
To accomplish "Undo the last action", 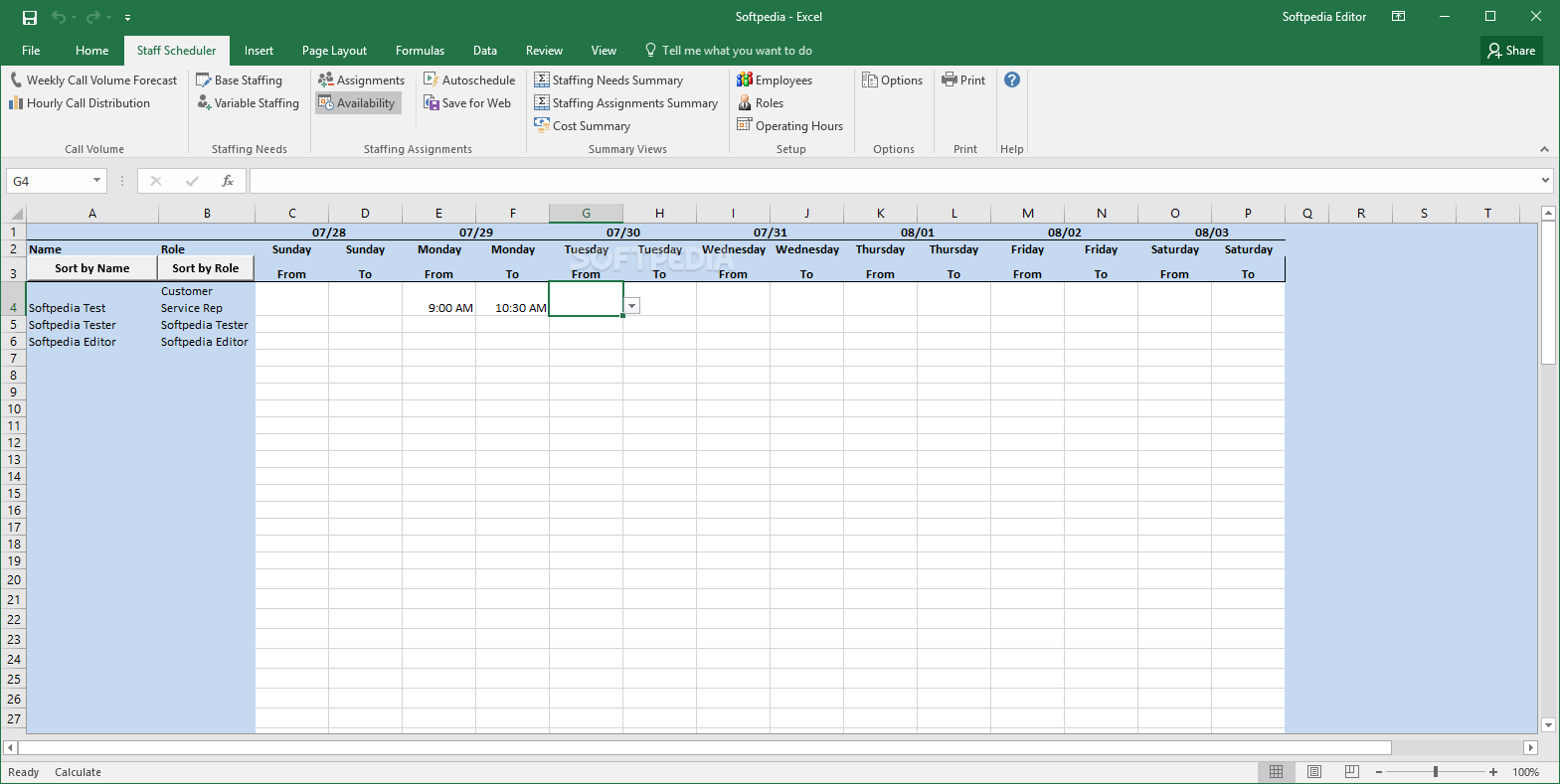I will [59, 17].
